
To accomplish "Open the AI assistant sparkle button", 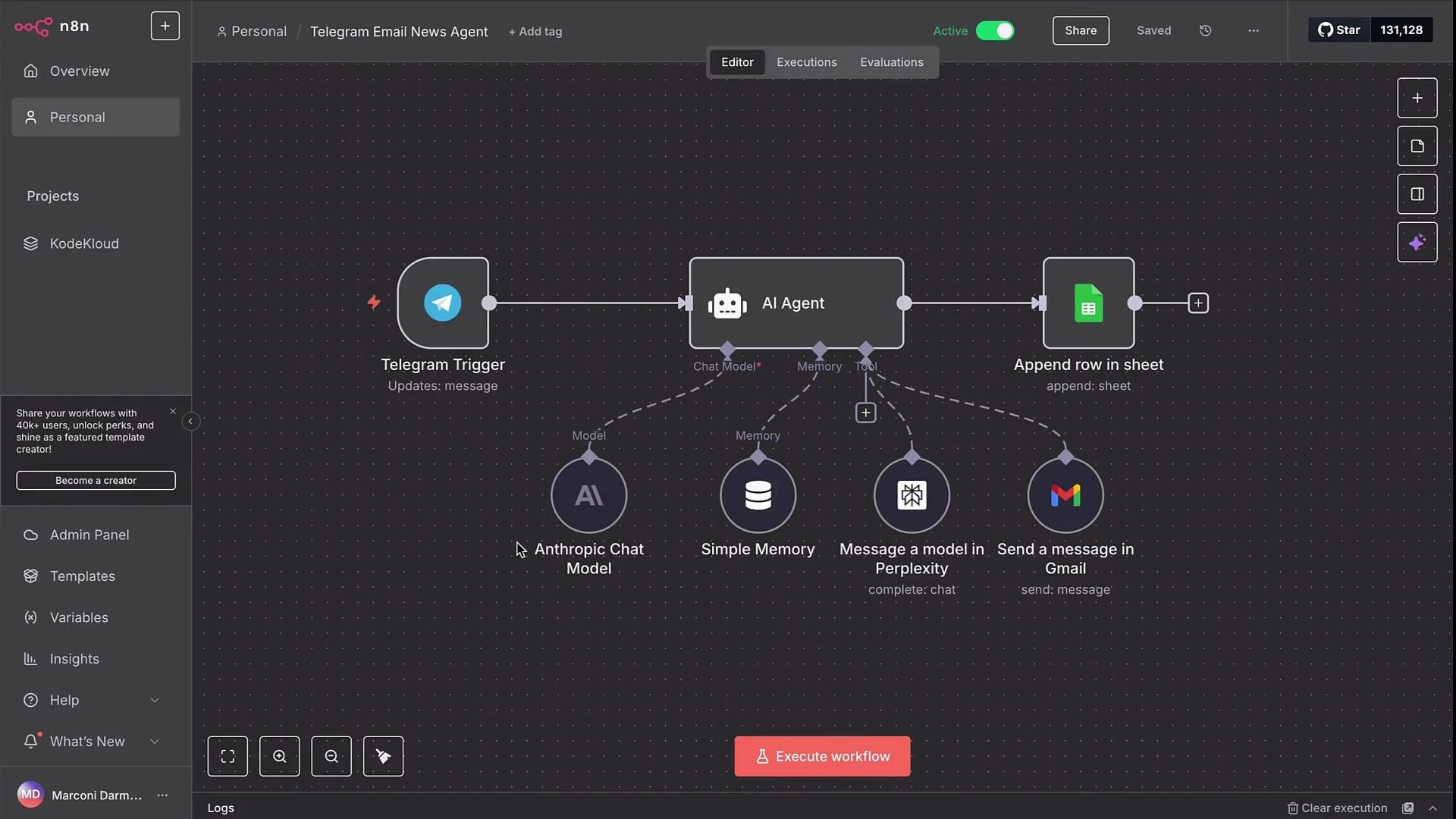I will (1417, 243).
